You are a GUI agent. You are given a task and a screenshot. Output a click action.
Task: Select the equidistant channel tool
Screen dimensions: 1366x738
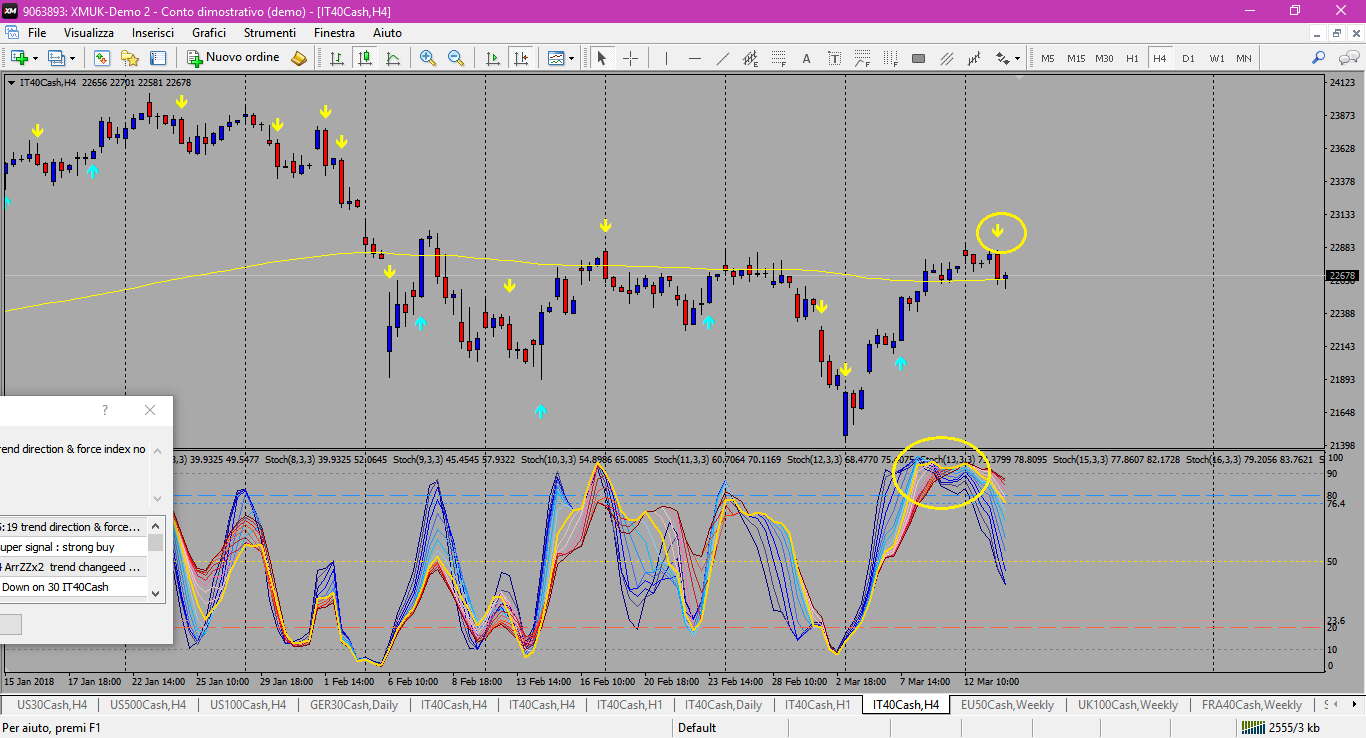(750, 58)
